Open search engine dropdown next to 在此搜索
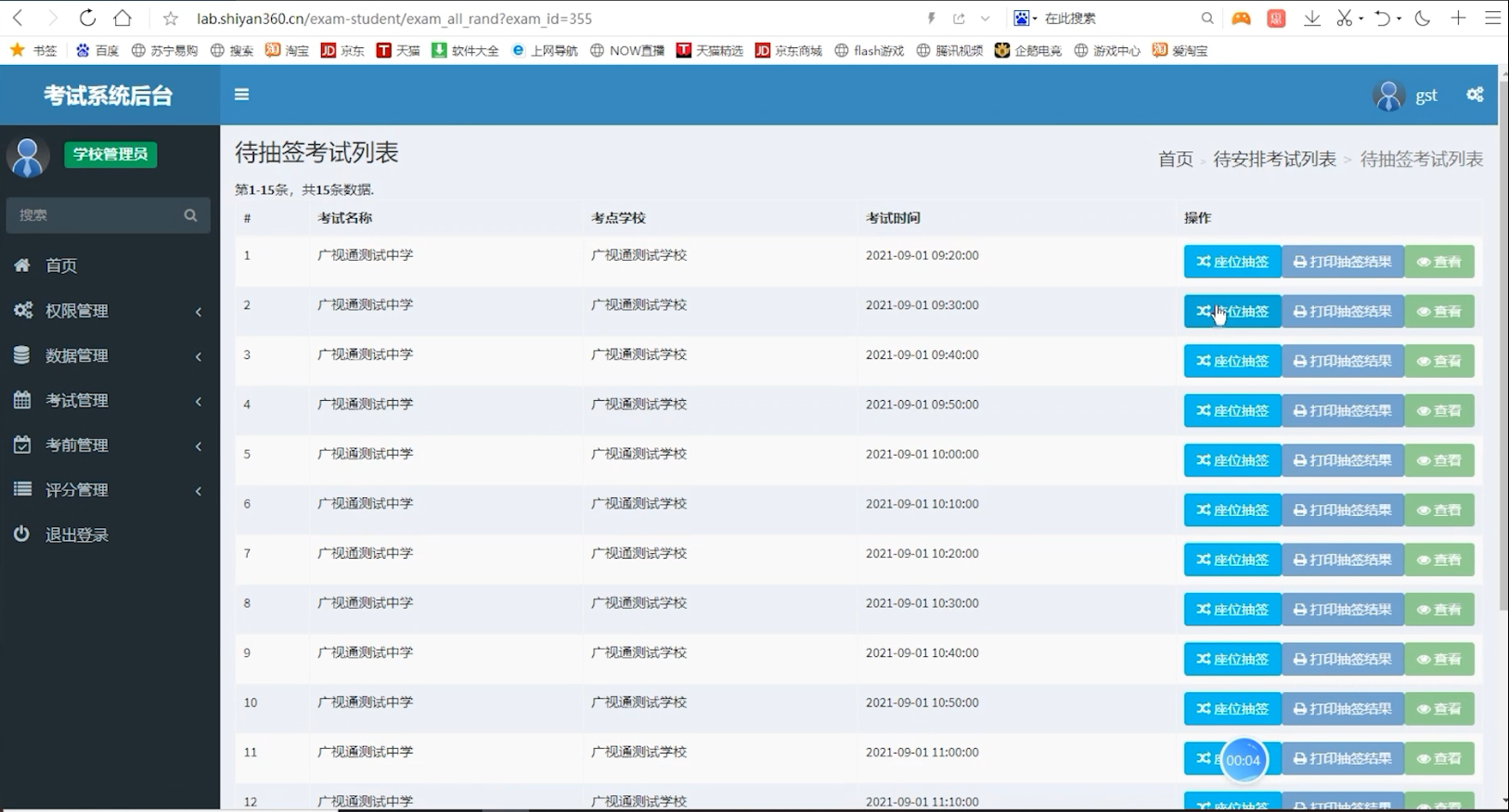Screen dimensions: 1509x812 1025,18
